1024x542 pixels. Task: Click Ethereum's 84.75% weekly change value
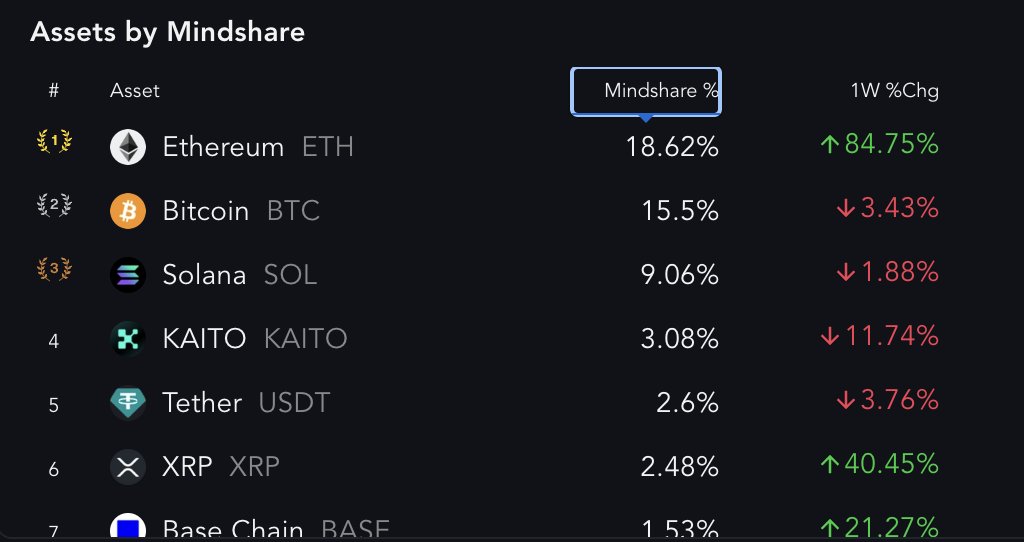pos(880,144)
